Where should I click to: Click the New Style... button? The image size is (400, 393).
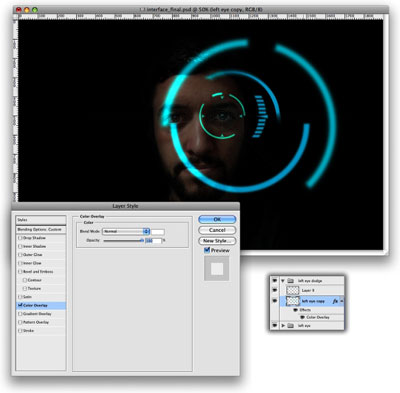(217, 241)
